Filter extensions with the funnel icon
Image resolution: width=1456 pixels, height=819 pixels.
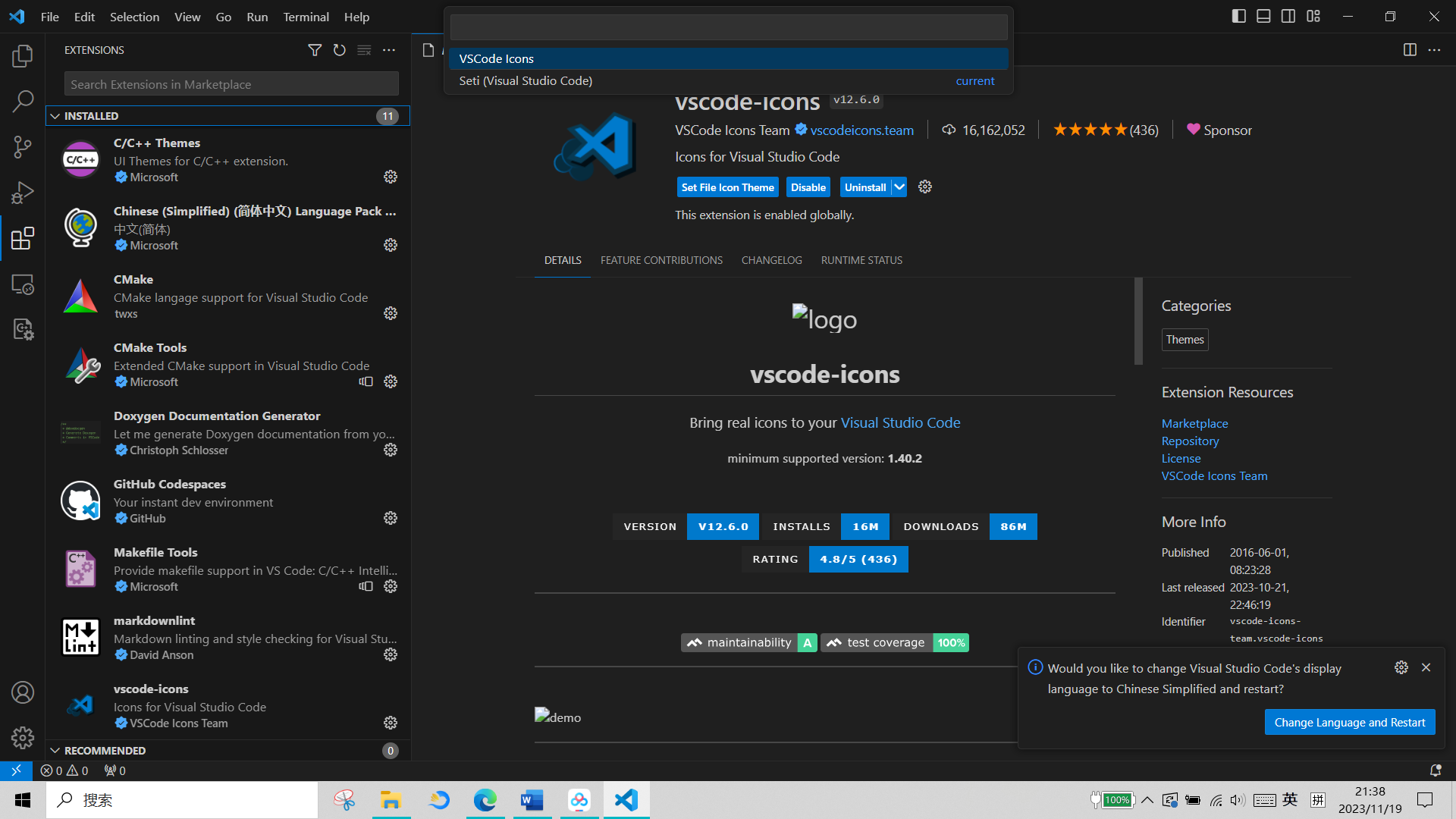(x=315, y=50)
